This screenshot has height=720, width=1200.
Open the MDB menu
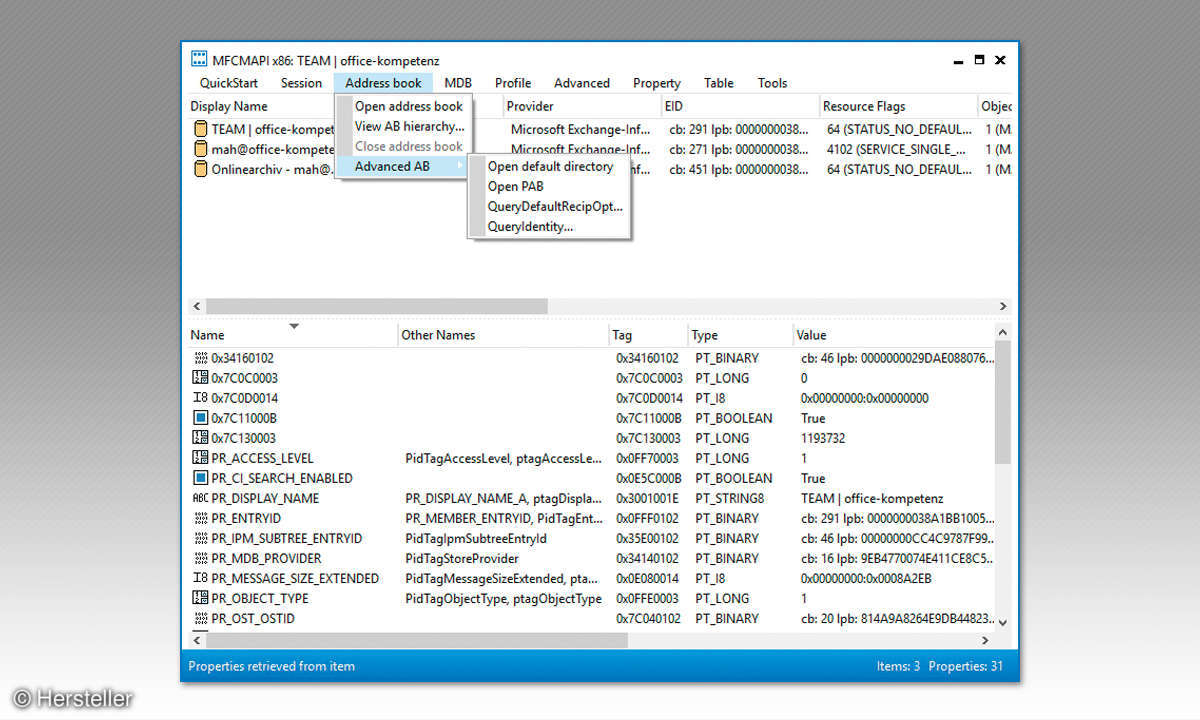458,83
